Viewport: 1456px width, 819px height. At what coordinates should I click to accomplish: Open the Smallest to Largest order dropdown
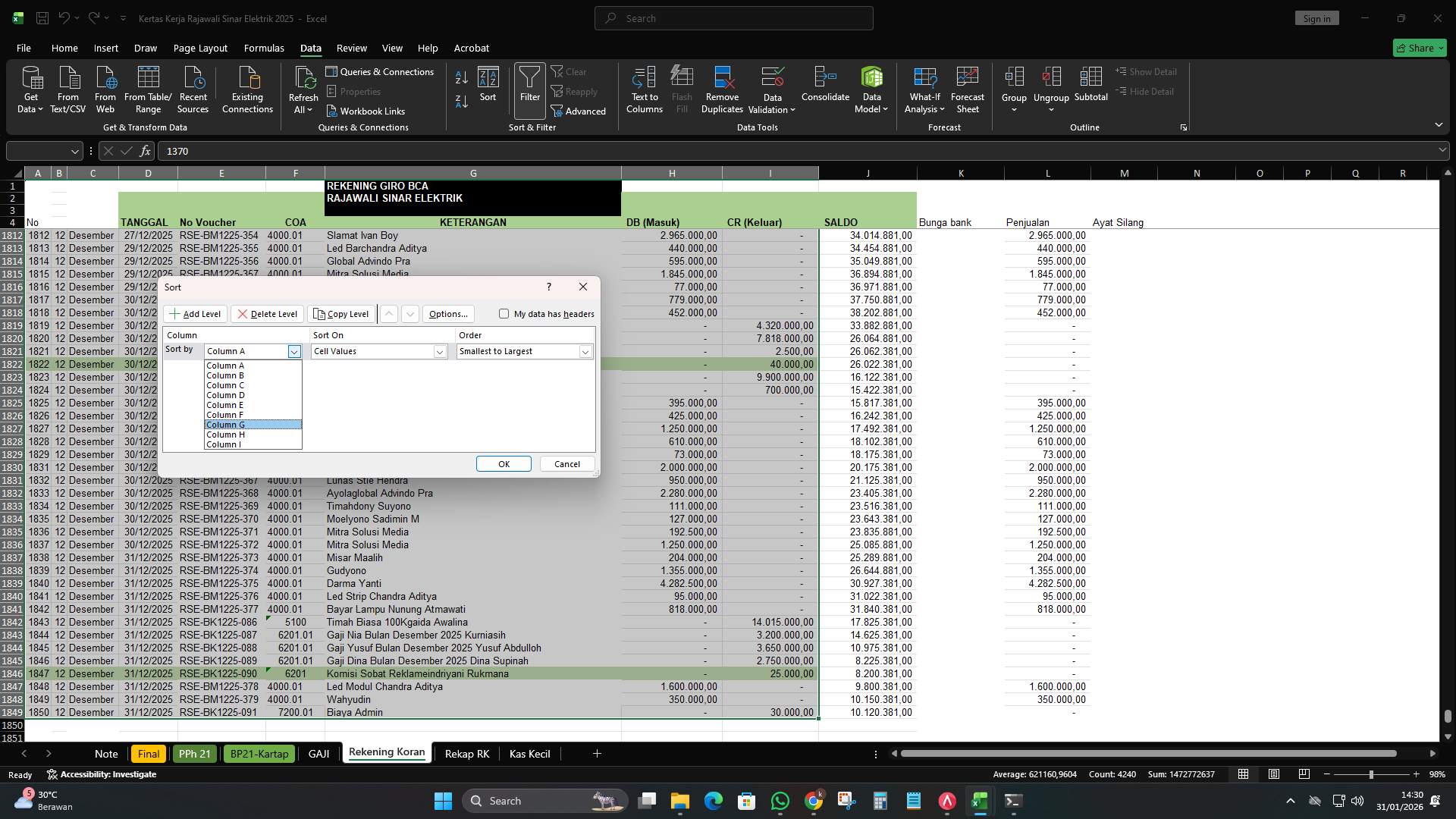click(x=585, y=351)
